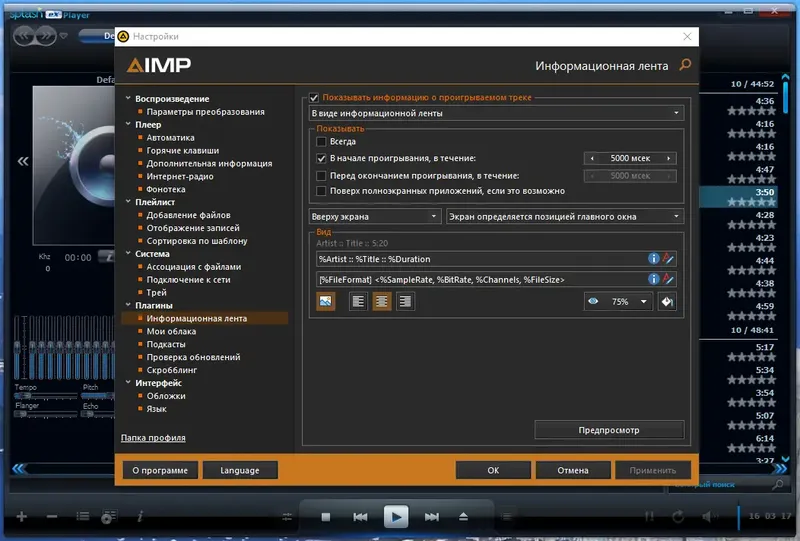Click the Отмена button
This screenshot has height=541, width=800.
573,470
